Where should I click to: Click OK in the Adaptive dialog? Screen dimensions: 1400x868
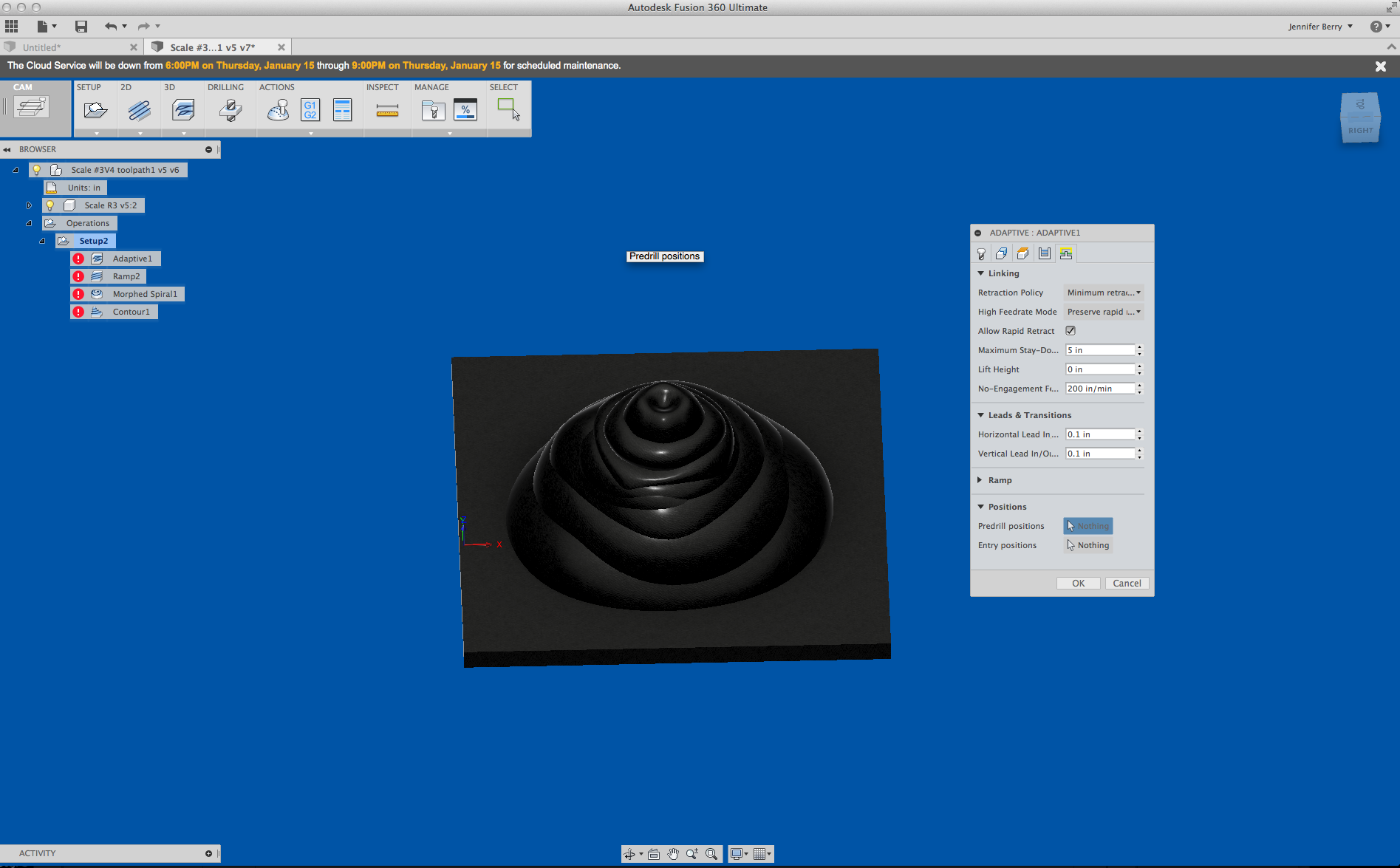pos(1078,584)
